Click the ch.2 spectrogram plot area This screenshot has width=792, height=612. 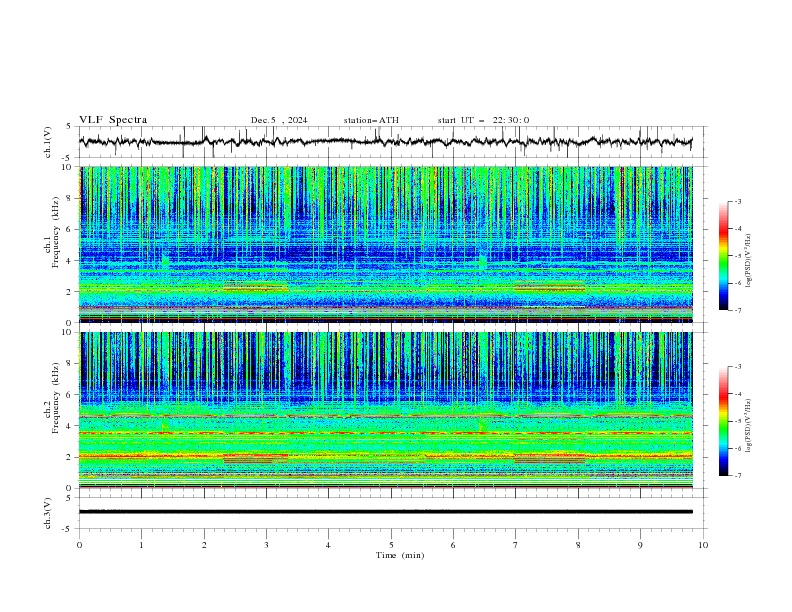tap(386, 410)
